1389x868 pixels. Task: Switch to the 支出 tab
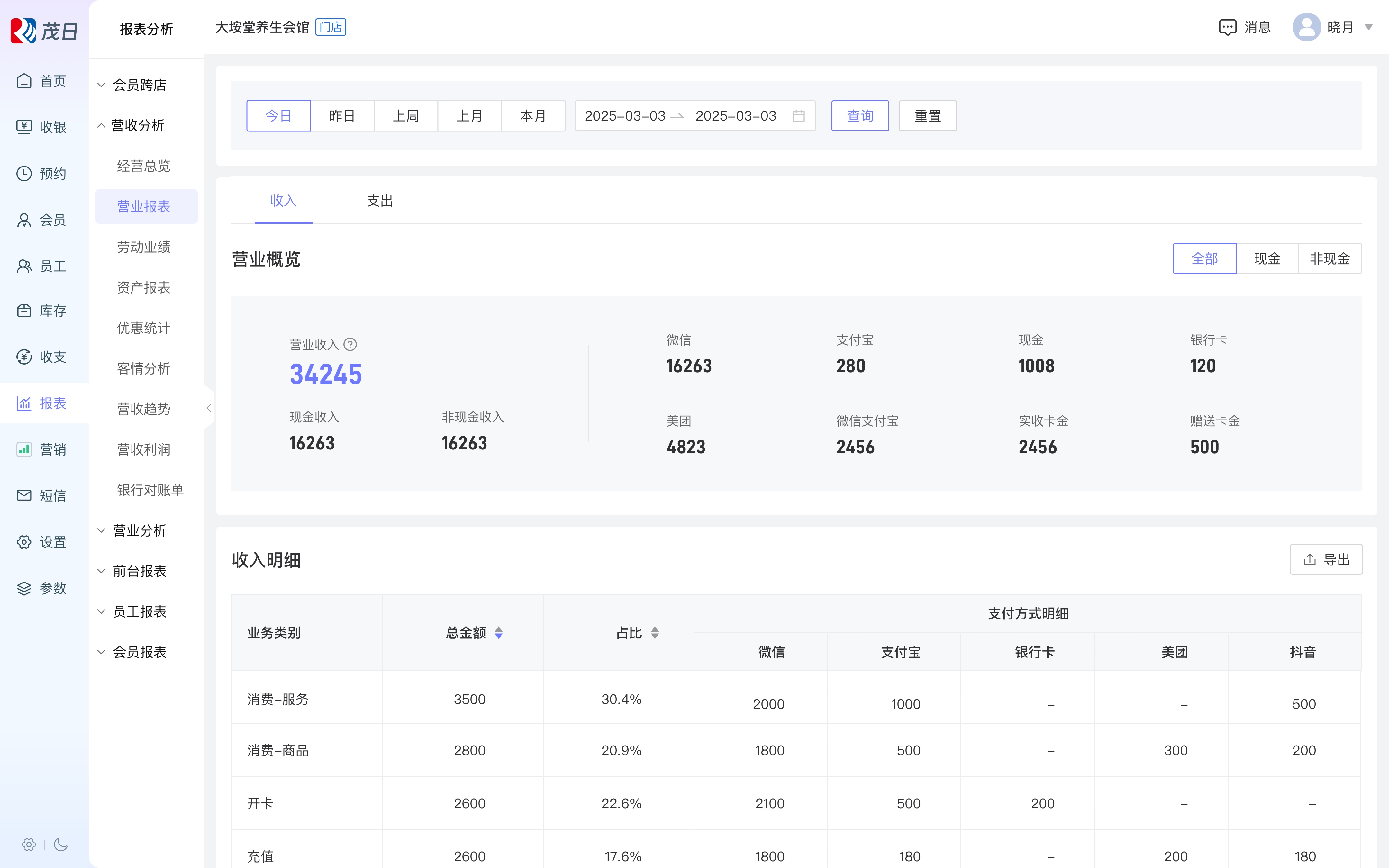coord(379,201)
